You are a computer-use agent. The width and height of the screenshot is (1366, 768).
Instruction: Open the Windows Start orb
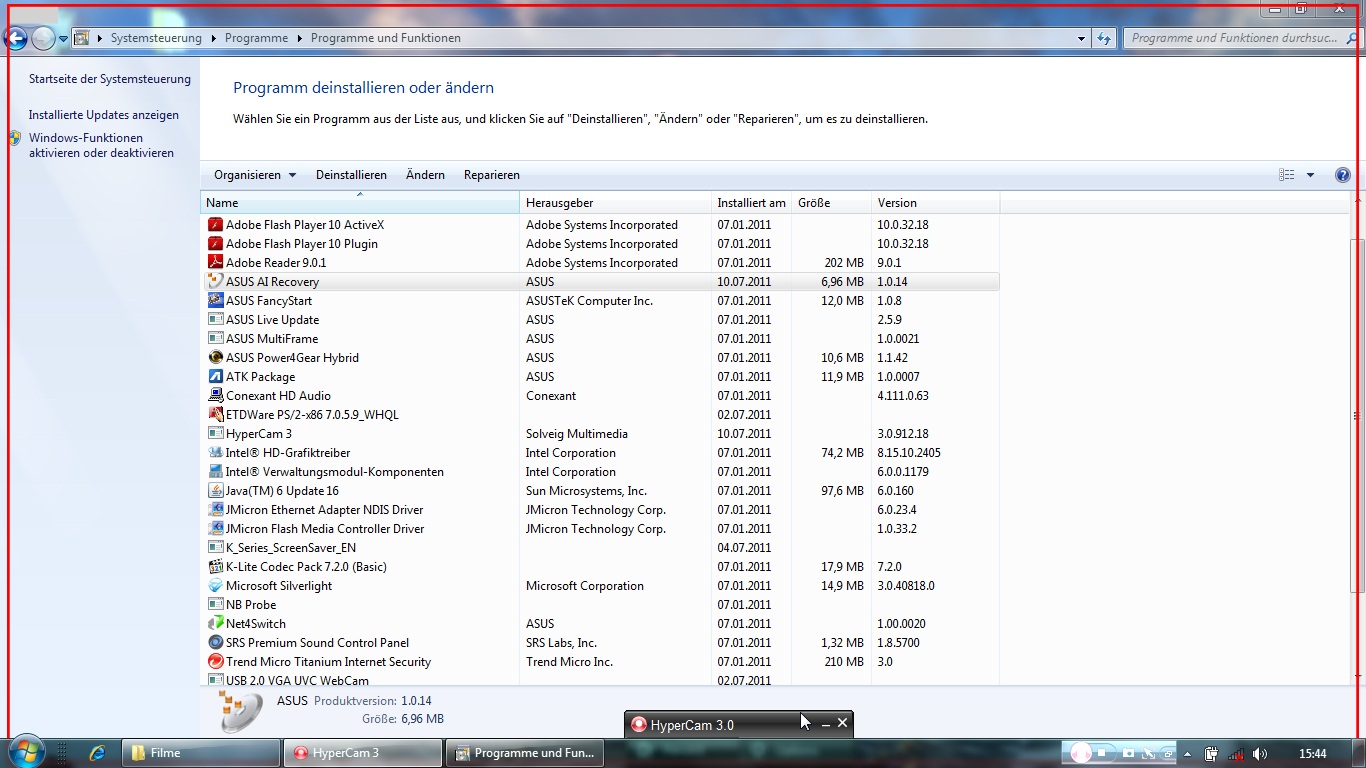pos(25,752)
